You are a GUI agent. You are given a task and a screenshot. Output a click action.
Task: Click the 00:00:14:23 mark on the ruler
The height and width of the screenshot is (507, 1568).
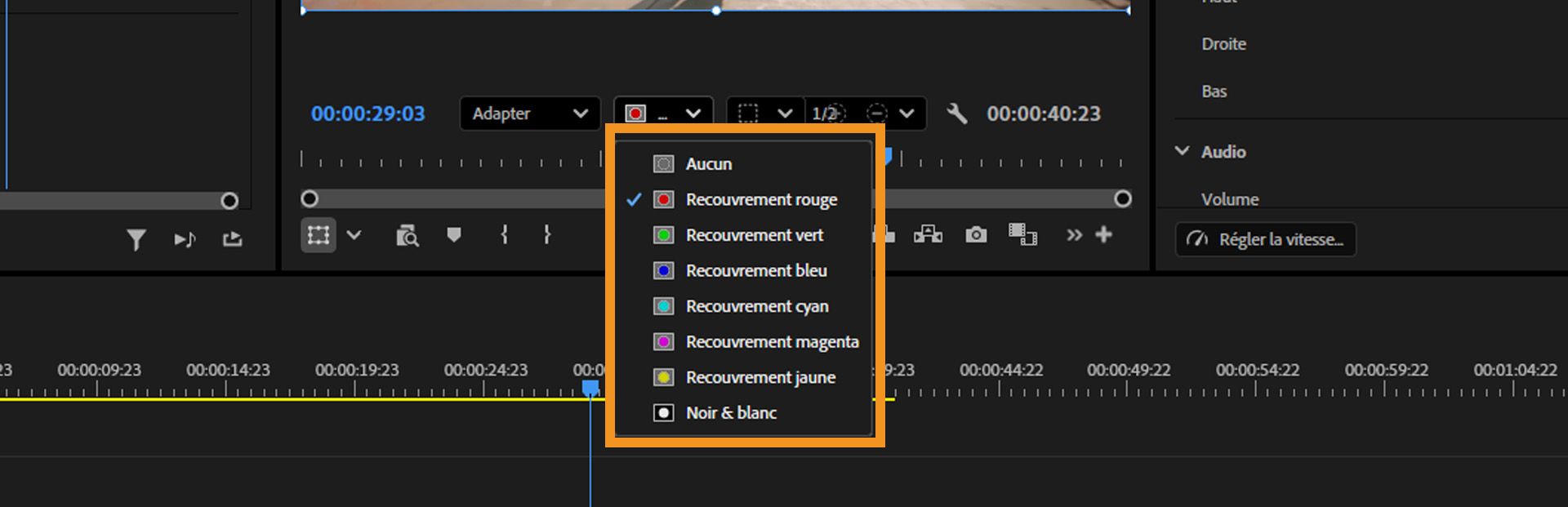(x=228, y=370)
